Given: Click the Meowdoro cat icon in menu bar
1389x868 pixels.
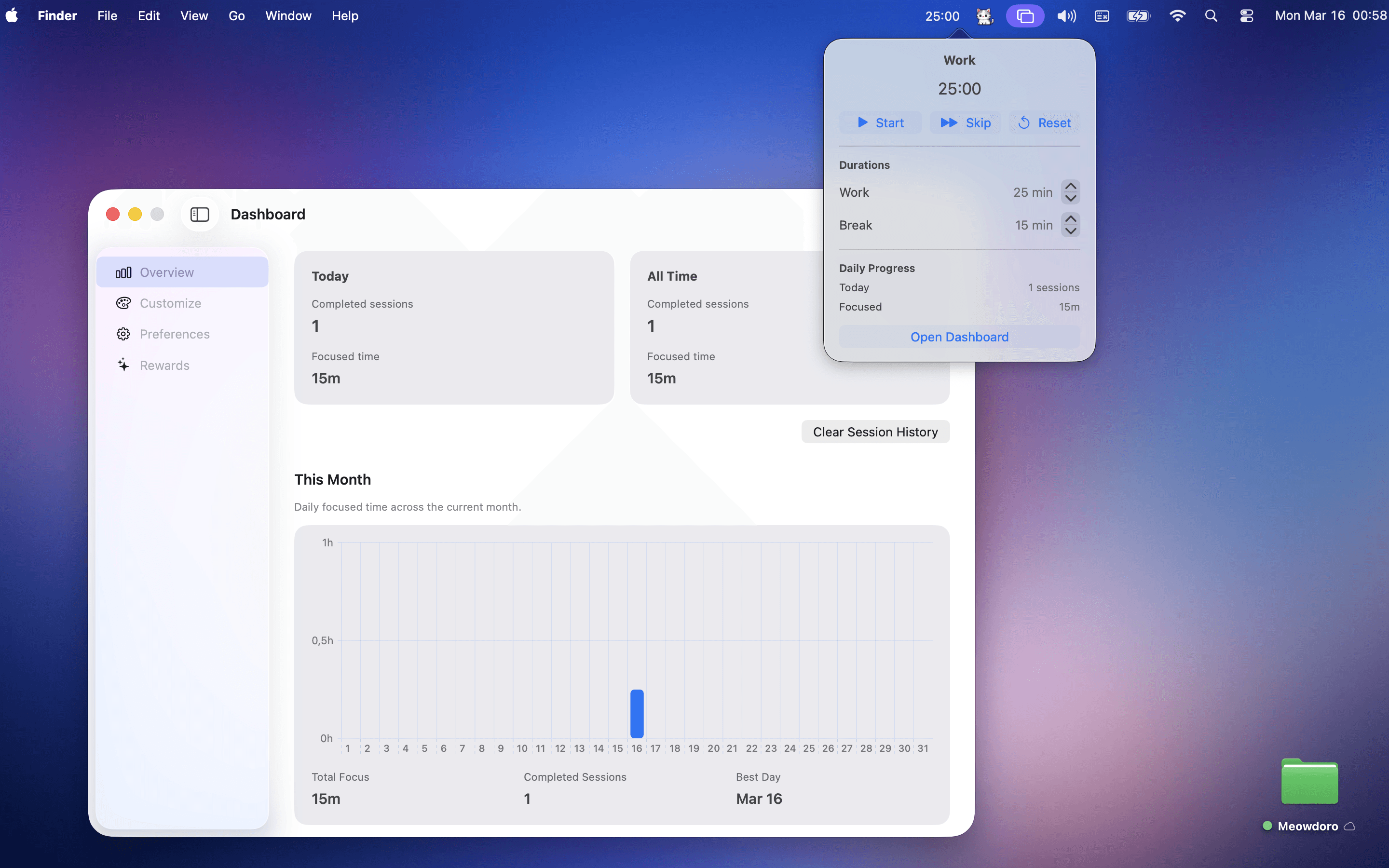Looking at the screenshot, I should click(x=984, y=16).
